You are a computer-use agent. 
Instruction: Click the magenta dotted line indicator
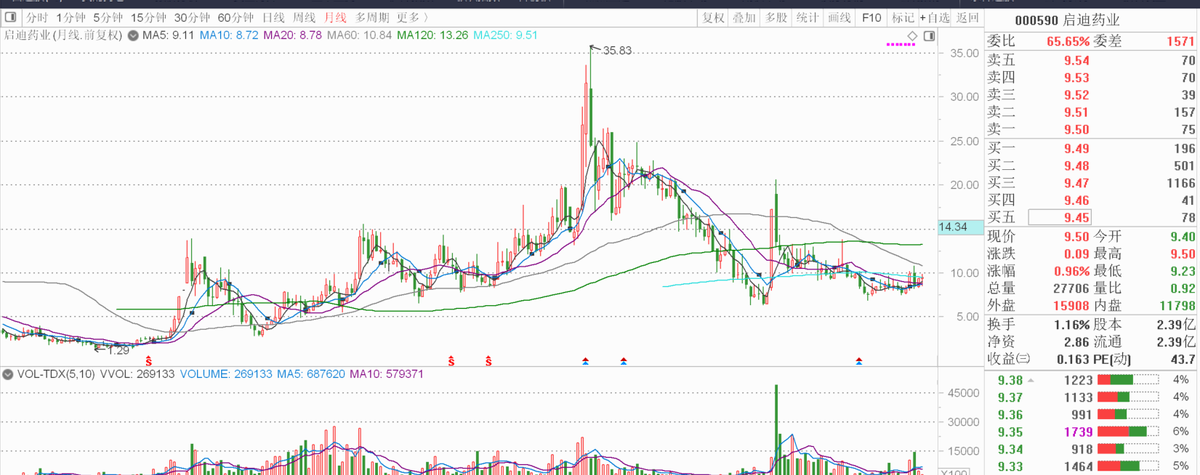[x=901, y=44]
